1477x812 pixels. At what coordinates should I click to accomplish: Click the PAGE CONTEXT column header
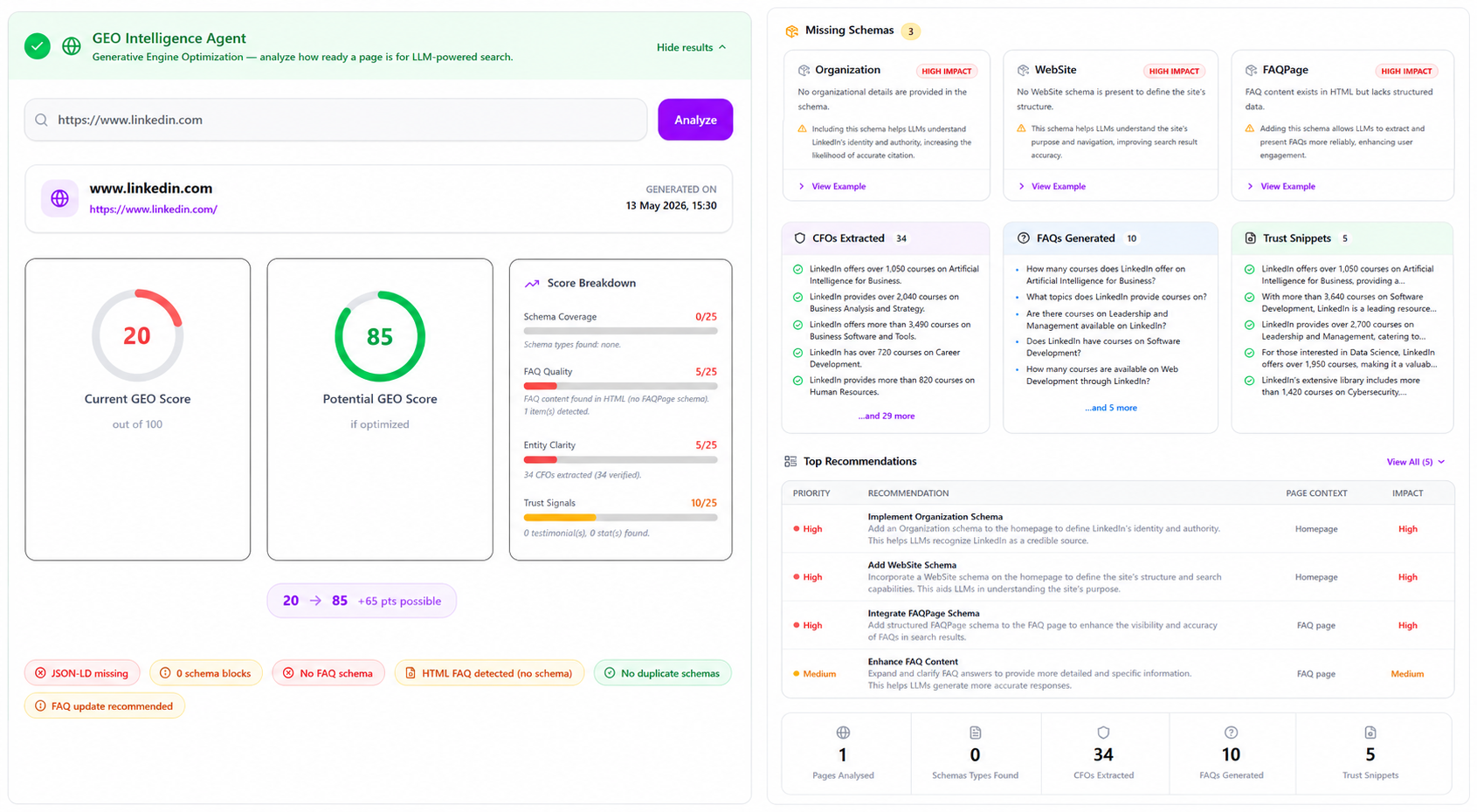(x=1316, y=493)
